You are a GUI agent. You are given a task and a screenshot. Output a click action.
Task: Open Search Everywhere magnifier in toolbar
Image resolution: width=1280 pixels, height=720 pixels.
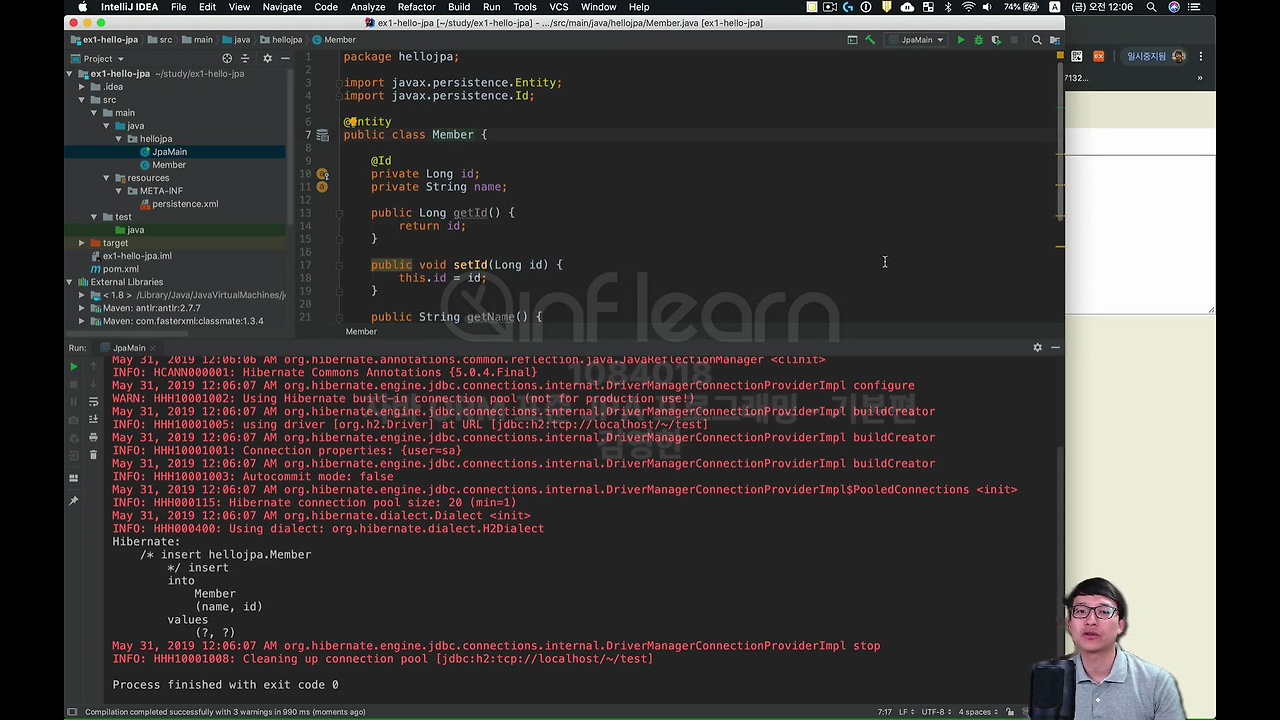tap(1037, 40)
